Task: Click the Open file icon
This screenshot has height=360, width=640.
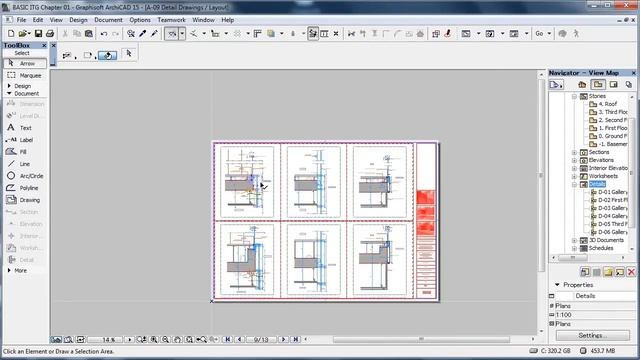Action: click(x=23, y=33)
